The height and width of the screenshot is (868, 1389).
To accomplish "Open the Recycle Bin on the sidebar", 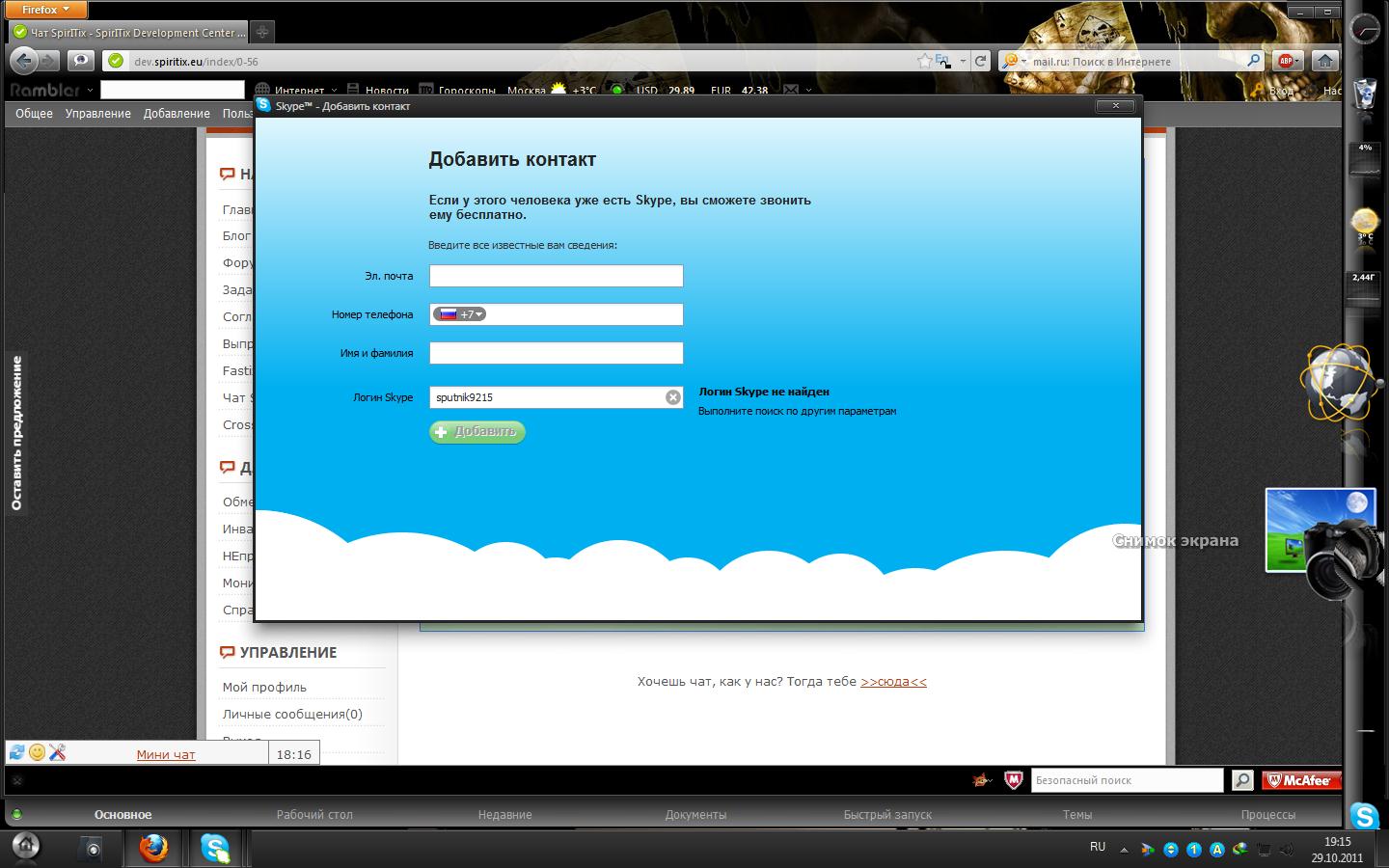I will tap(1365, 93).
